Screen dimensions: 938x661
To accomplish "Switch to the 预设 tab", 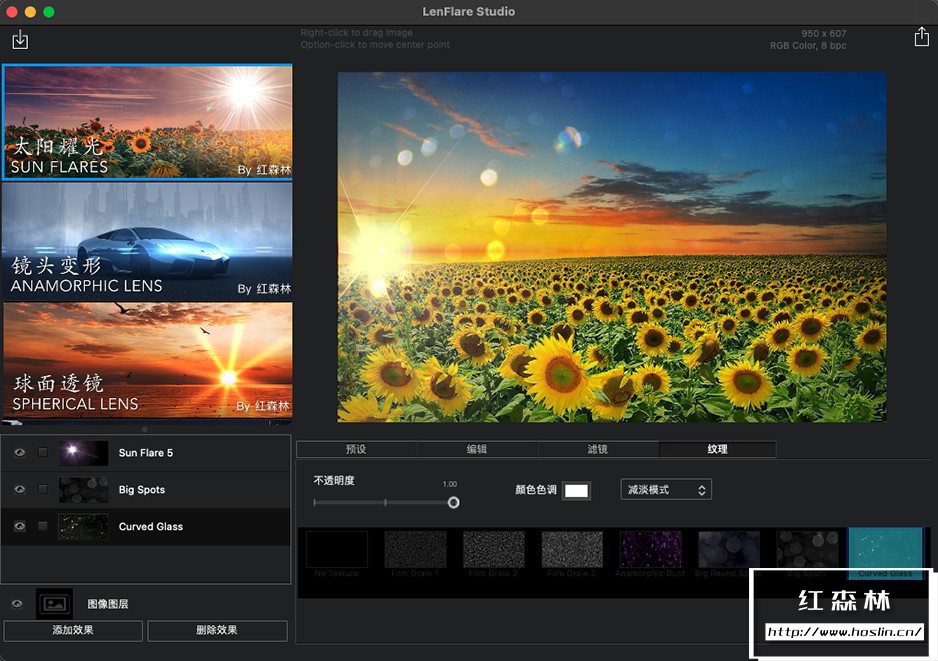I will pos(357,449).
